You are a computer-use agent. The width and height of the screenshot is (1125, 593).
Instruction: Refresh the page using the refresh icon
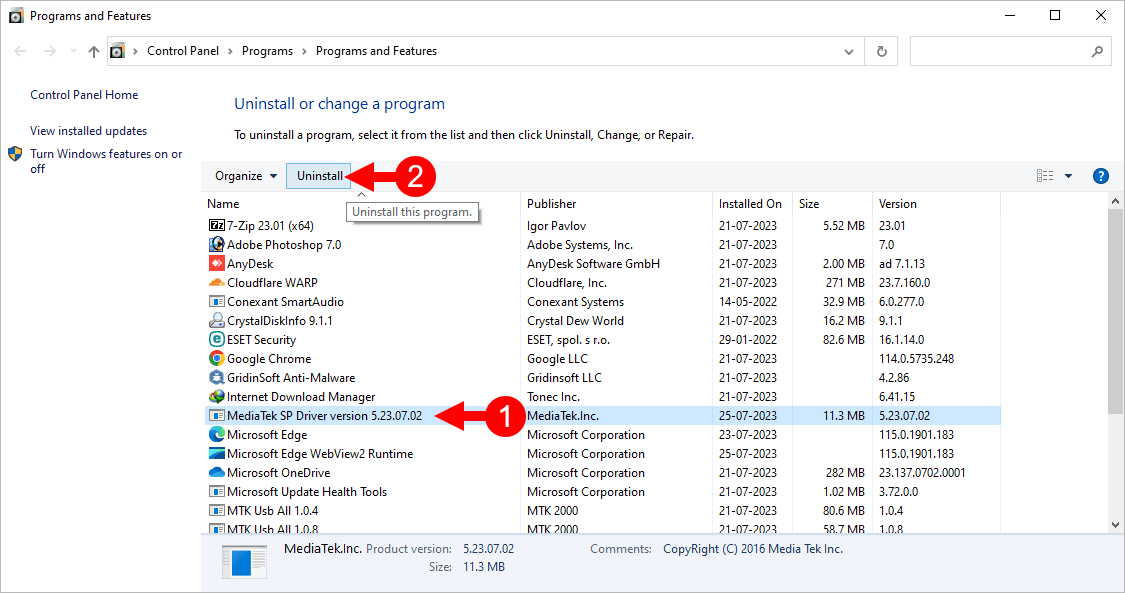pyautogui.click(x=881, y=50)
